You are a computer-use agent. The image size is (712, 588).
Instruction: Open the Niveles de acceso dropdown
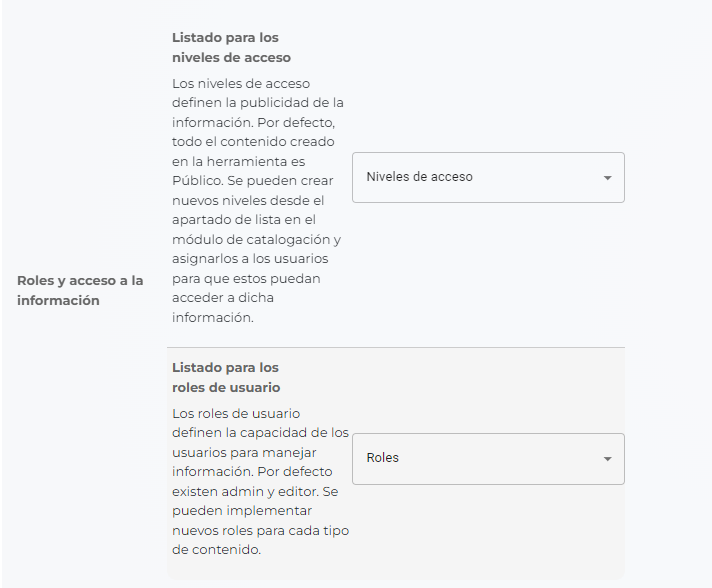point(488,177)
